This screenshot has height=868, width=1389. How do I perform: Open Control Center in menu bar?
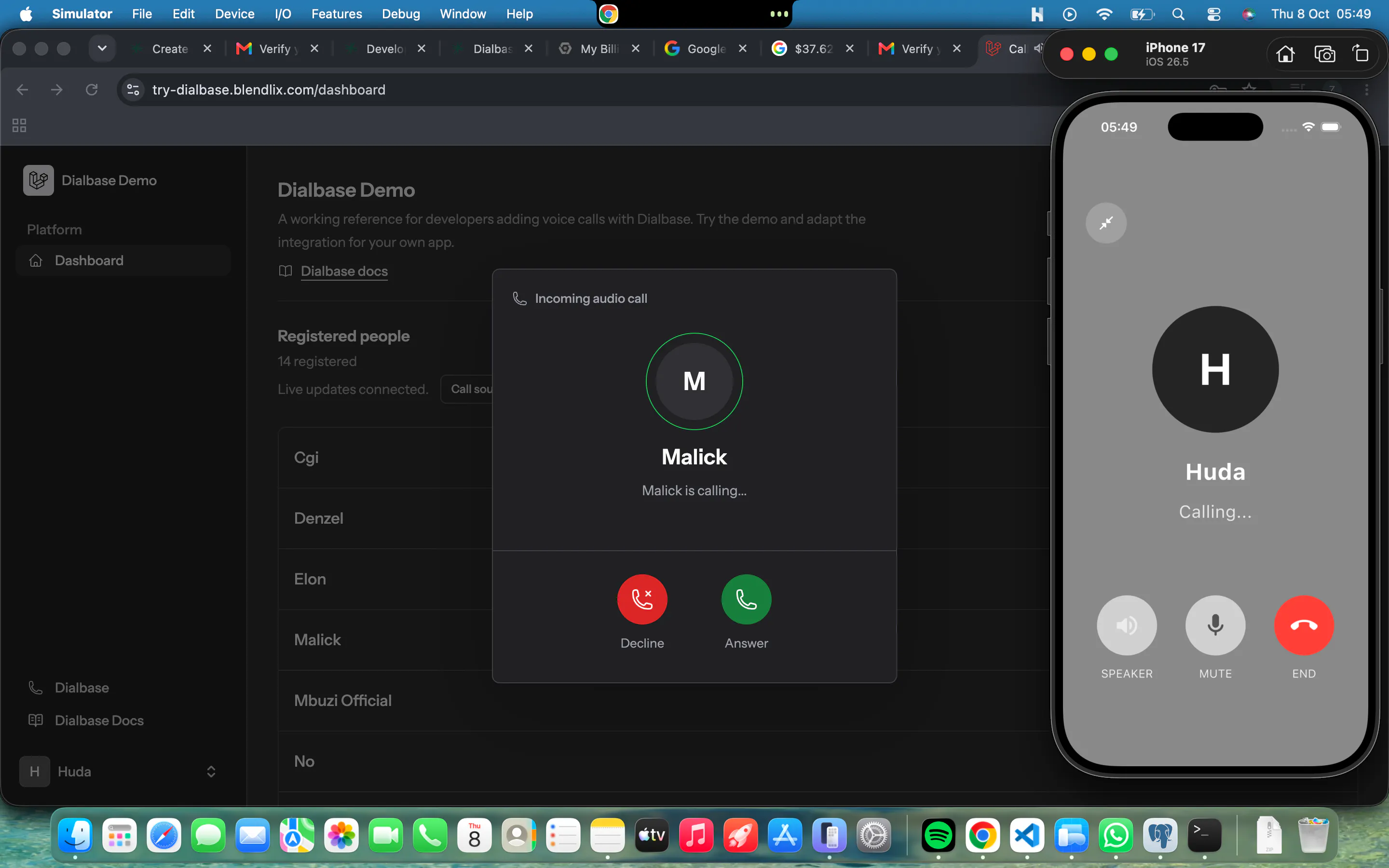(x=1213, y=14)
